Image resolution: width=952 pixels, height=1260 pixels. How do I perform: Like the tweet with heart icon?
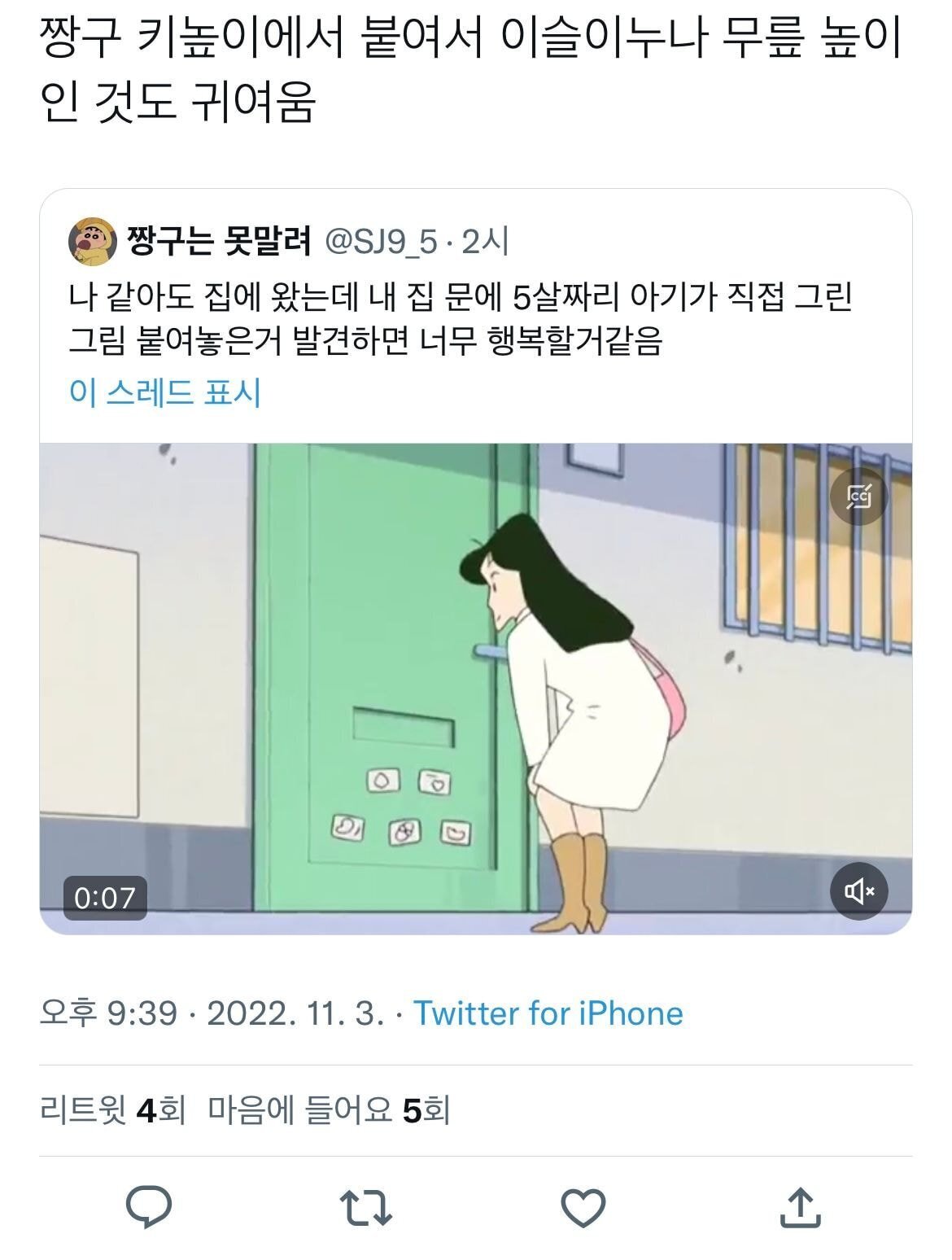coord(583,1208)
